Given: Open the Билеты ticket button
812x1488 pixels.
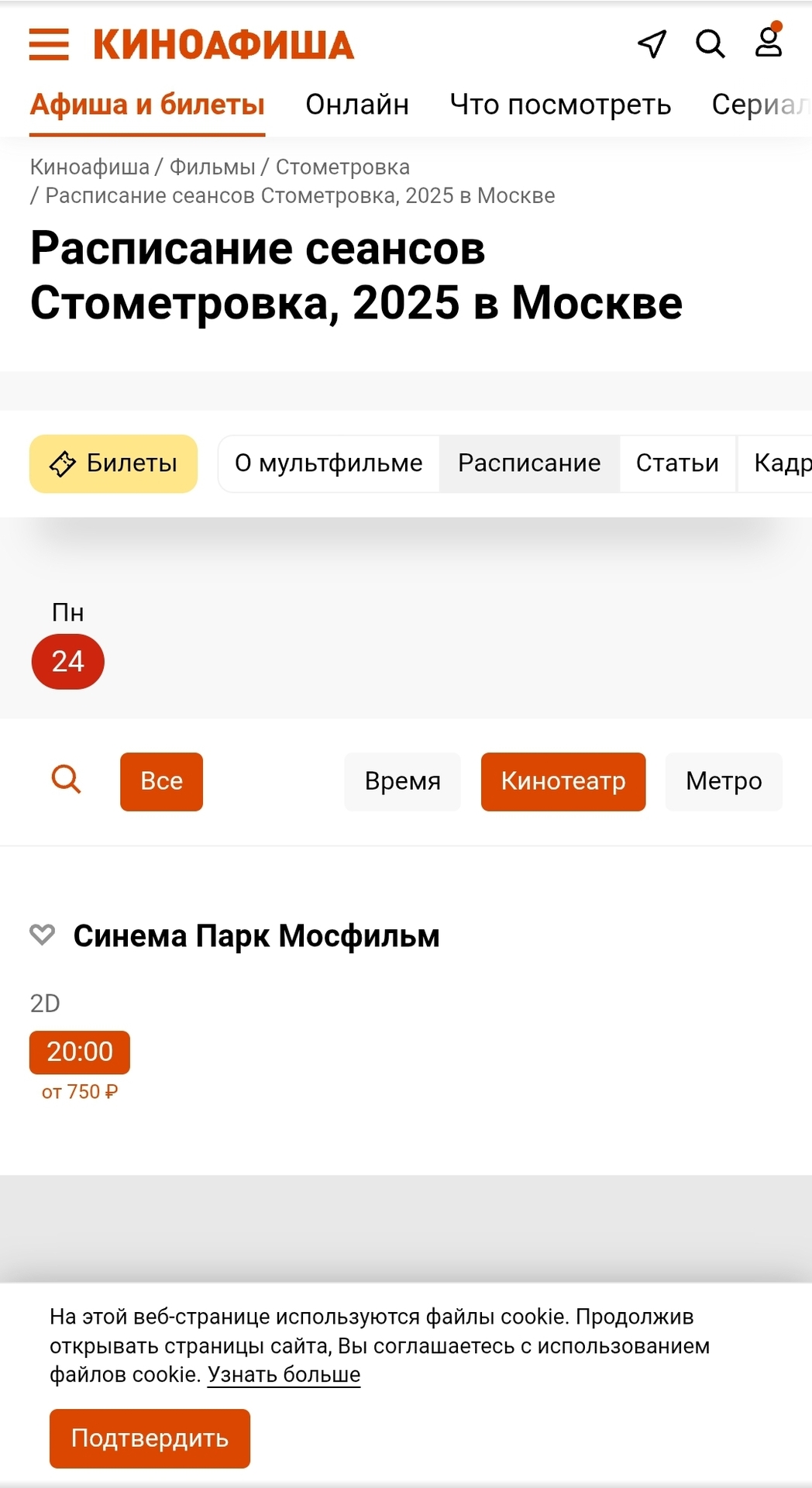Looking at the screenshot, I should click(x=113, y=463).
